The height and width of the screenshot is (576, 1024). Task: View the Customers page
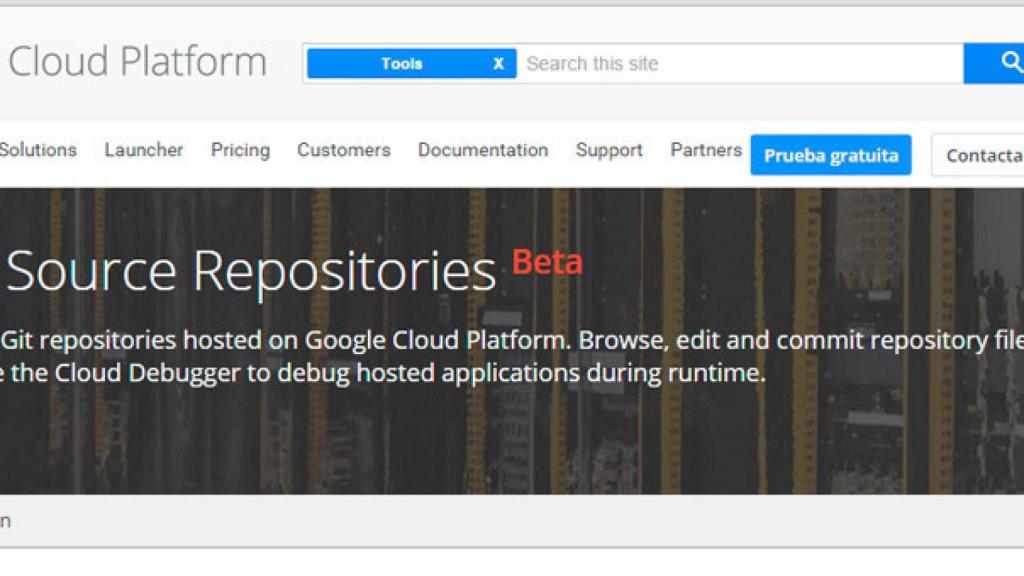(343, 150)
